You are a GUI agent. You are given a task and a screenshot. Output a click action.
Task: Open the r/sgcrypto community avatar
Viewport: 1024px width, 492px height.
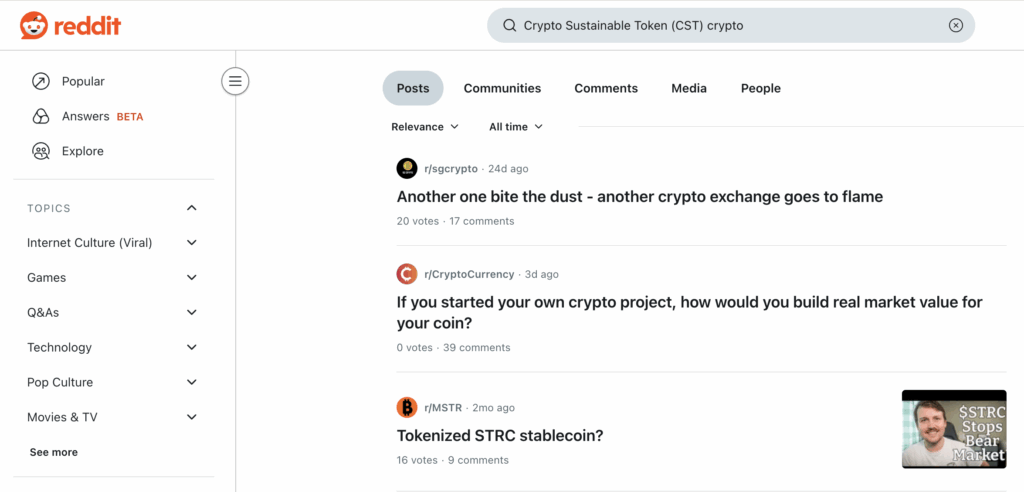coord(406,169)
